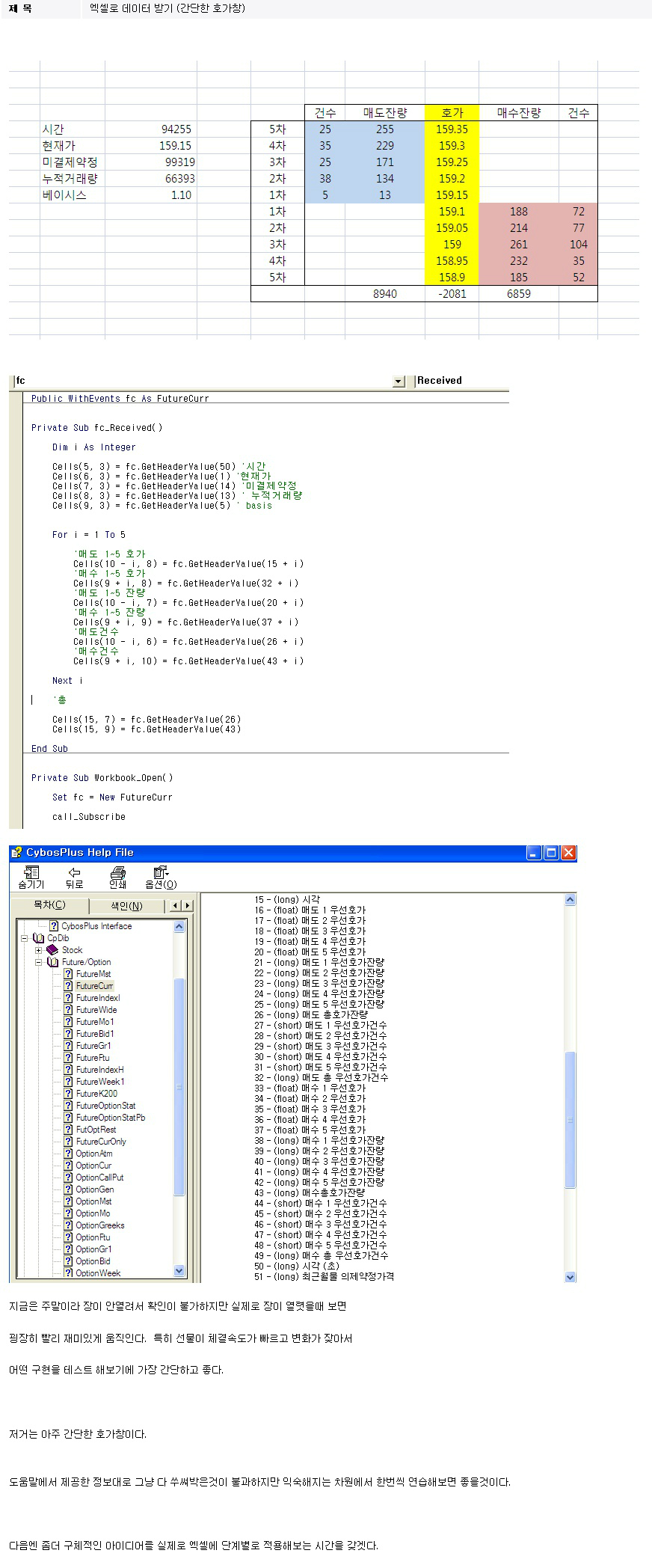Click the yellow 호가 header cell
Image resolution: width=652 pixels, height=1568 pixels.
point(452,113)
